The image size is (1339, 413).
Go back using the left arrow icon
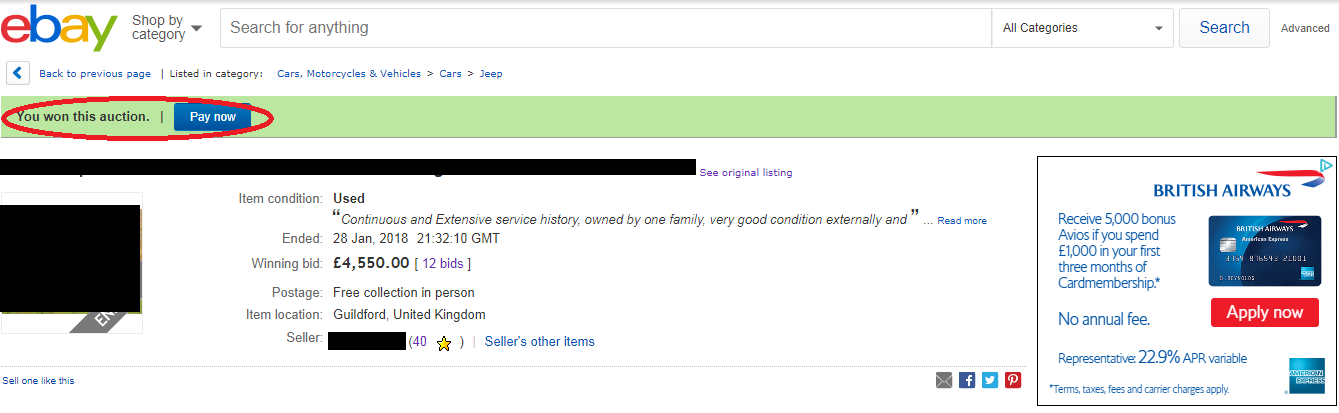[x=18, y=73]
